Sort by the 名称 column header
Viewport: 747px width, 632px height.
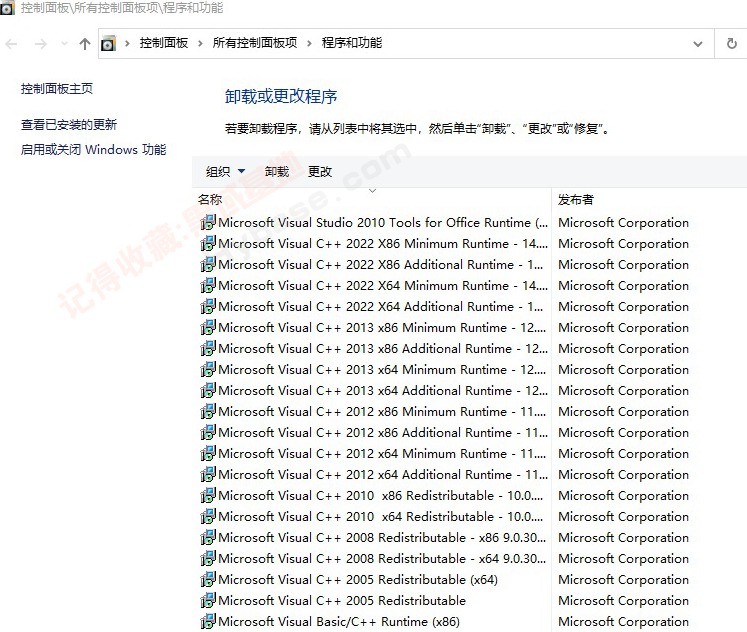210,200
